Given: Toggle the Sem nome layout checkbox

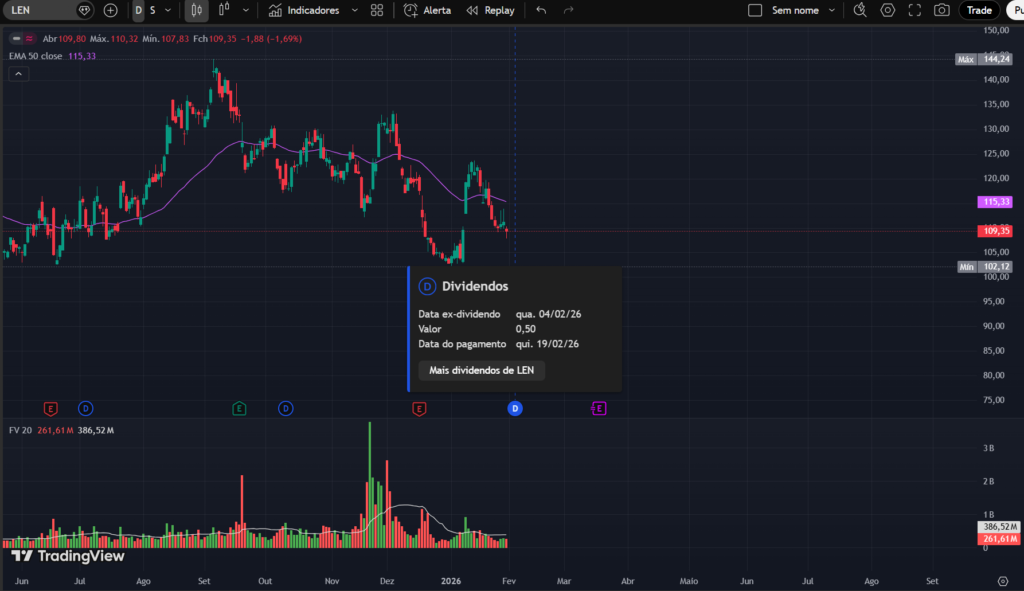Looking at the screenshot, I should tap(755, 10).
